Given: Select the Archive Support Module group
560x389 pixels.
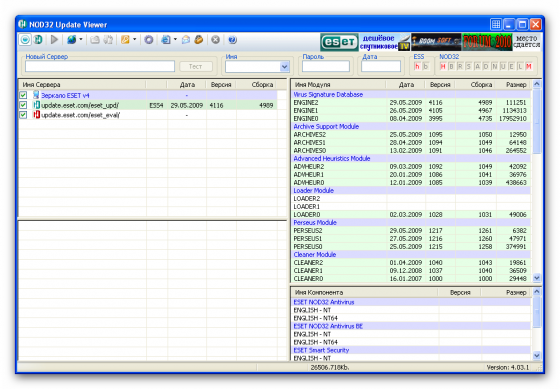Looking at the screenshot, I should pos(411,126).
